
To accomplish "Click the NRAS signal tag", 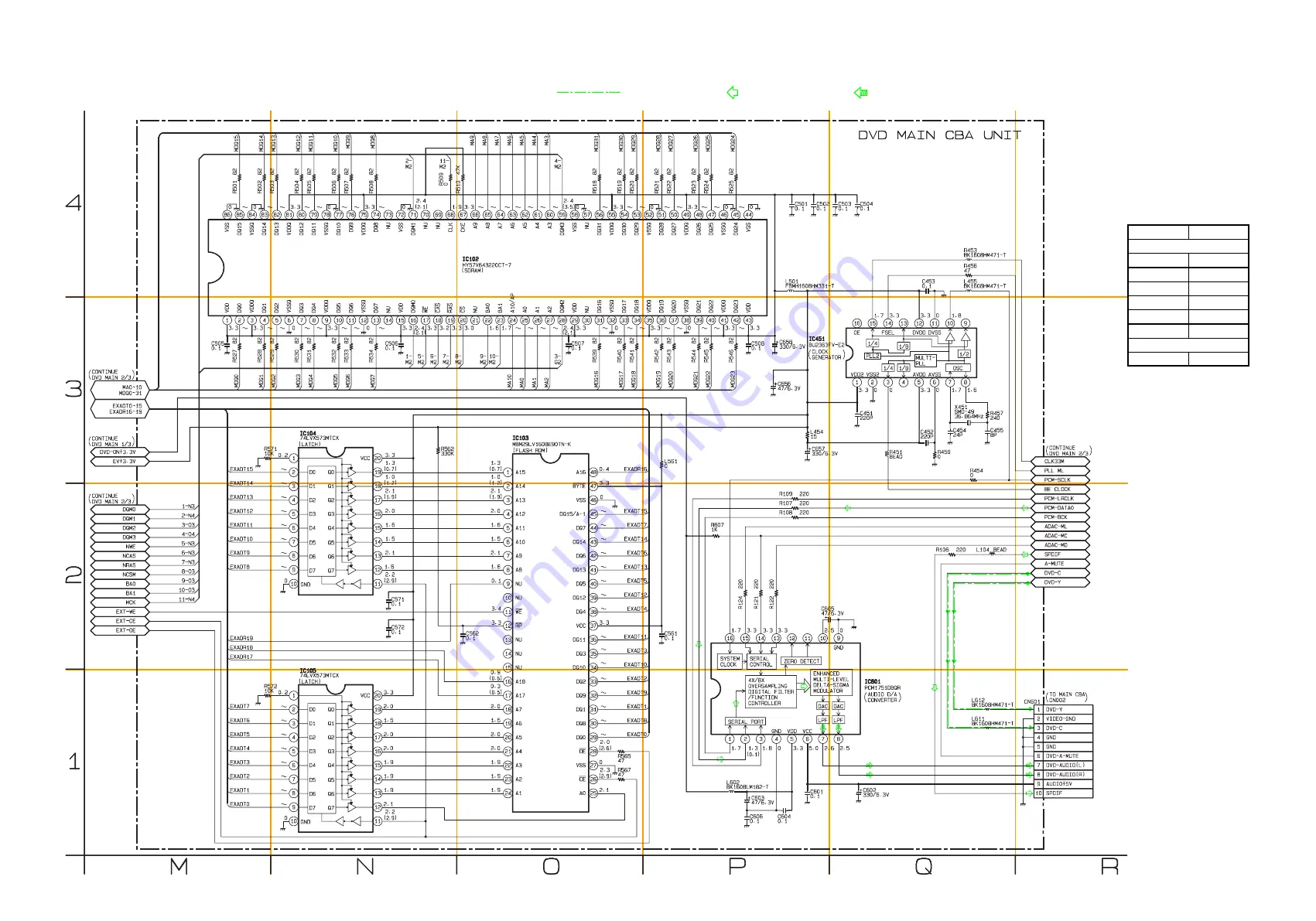I will [118, 565].
